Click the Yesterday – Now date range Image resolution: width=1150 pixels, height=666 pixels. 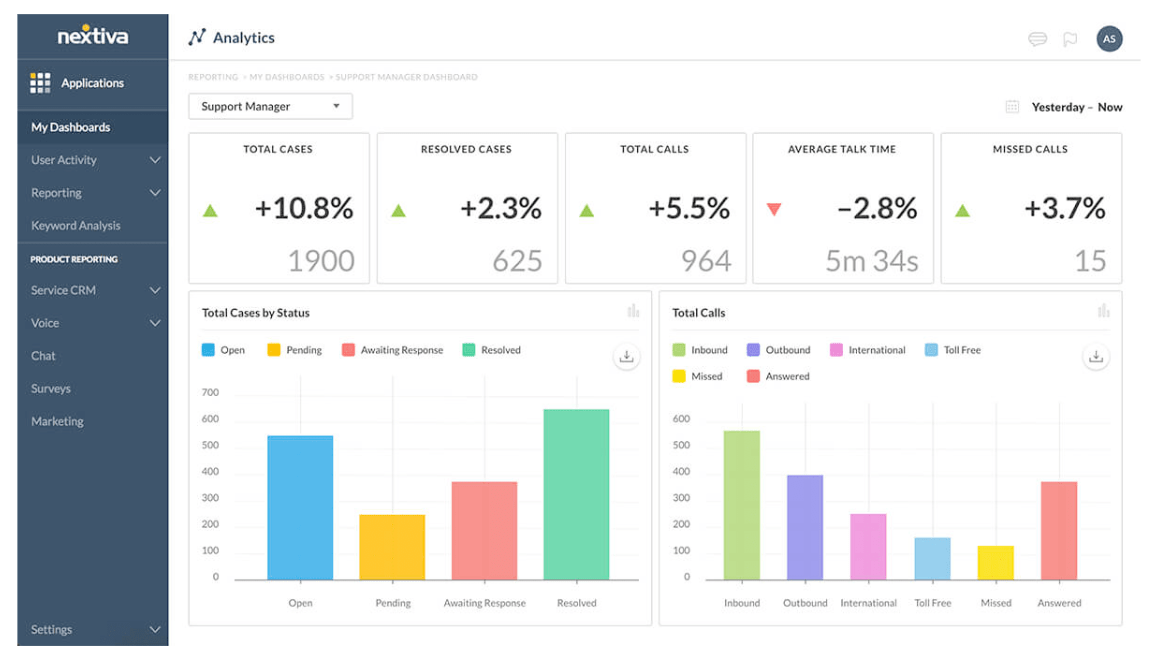tap(1076, 107)
